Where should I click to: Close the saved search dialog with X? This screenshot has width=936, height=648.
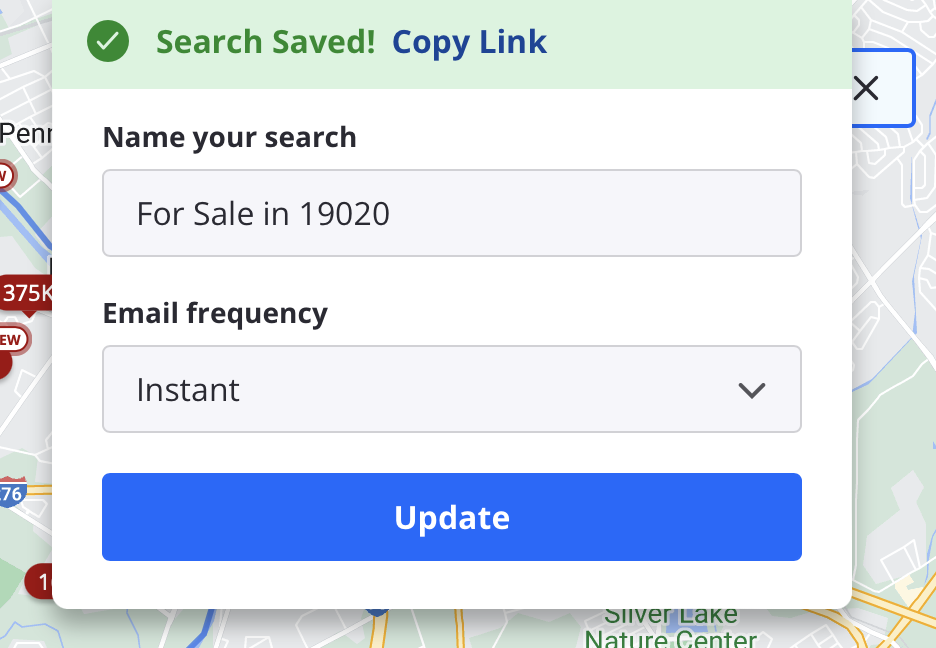pyautogui.click(x=866, y=88)
